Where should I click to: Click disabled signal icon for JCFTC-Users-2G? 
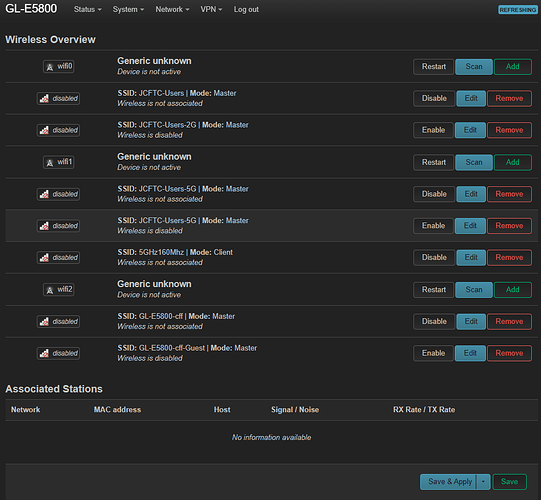click(x=58, y=130)
